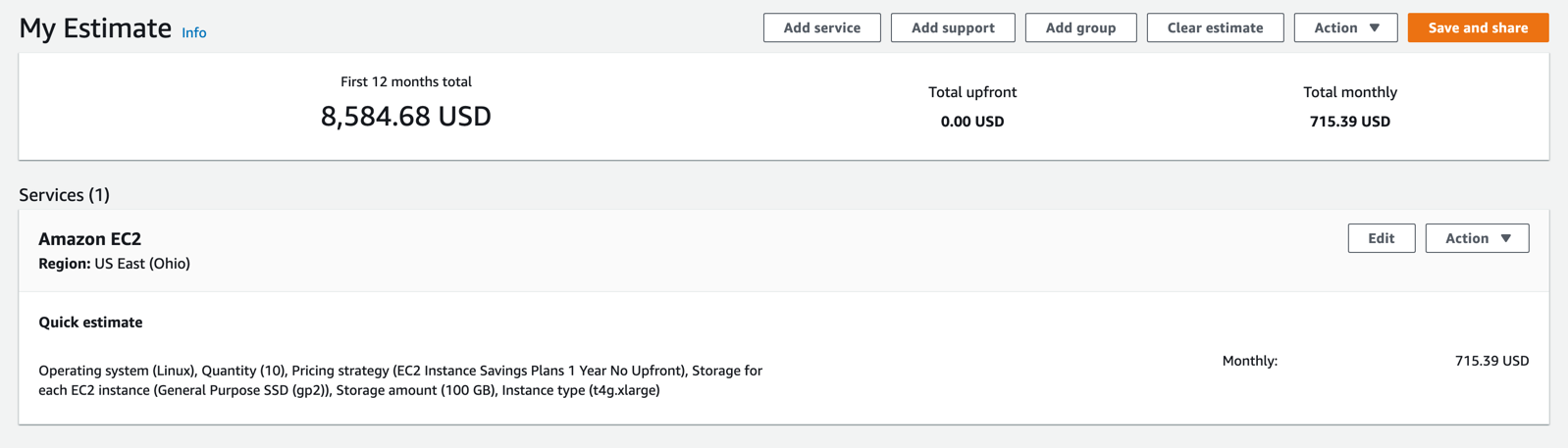Click the EC2 configuration description text
Viewport: 1568px width, 448px height.
400,380
